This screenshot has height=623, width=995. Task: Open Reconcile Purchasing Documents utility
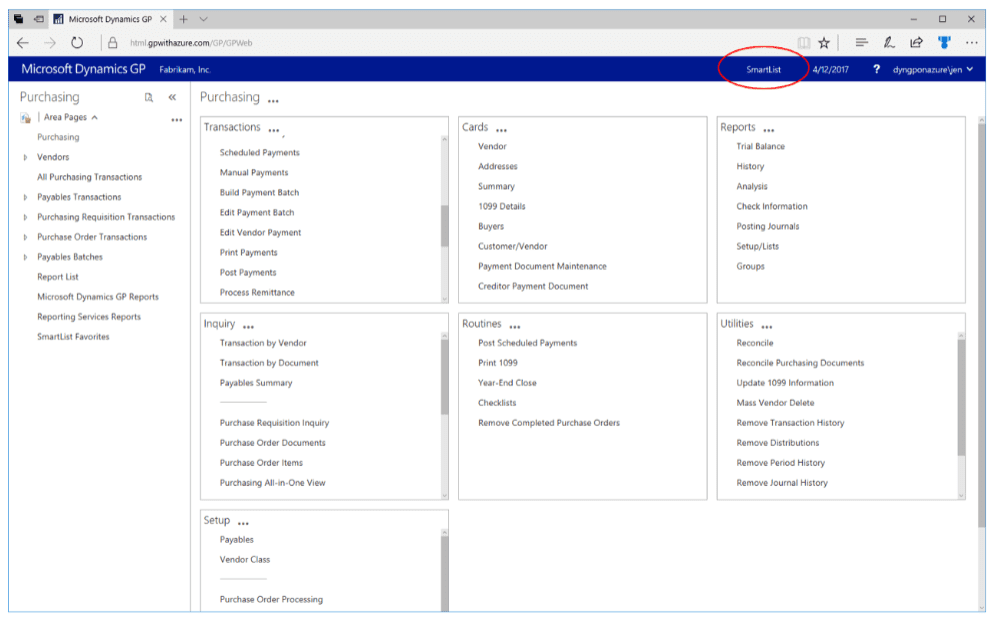(x=800, y=363)
